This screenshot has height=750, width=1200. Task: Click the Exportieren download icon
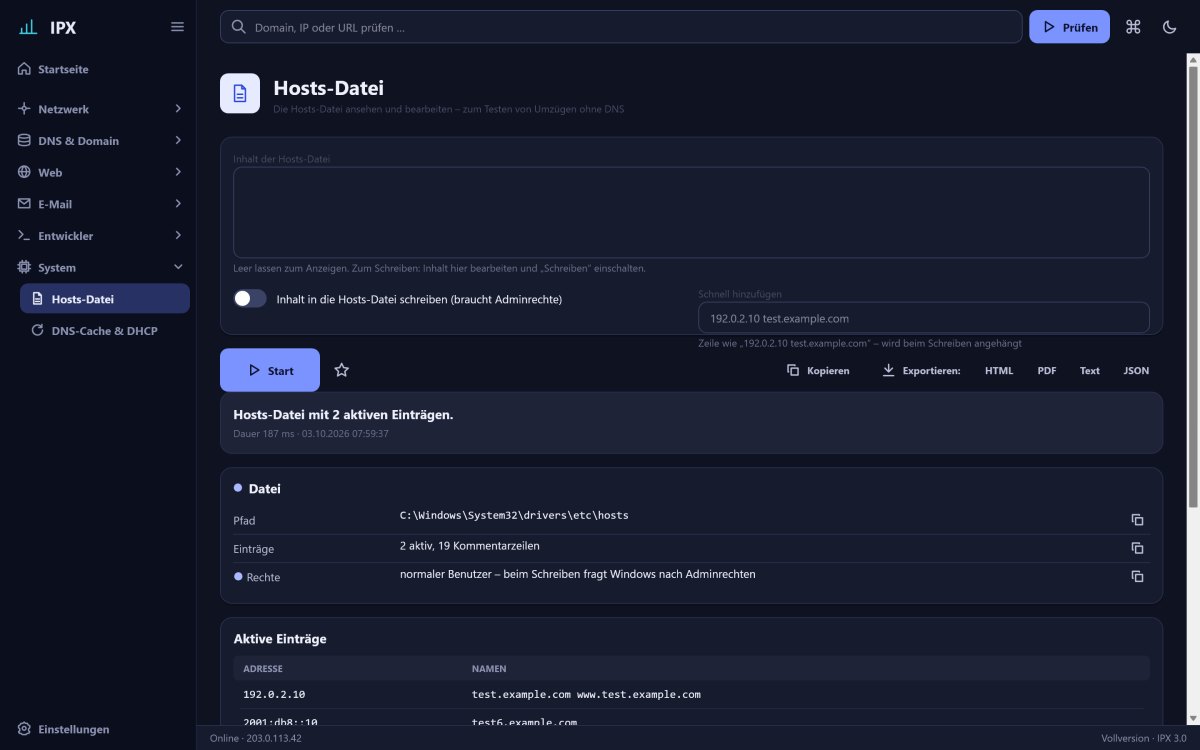pyautogui.click(x=888, y=370)
